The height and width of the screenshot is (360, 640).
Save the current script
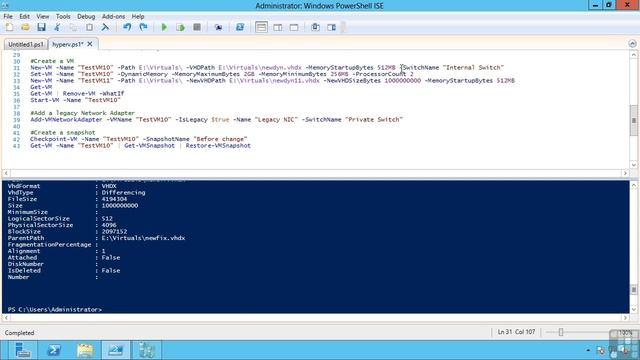[x=41, y=27]
